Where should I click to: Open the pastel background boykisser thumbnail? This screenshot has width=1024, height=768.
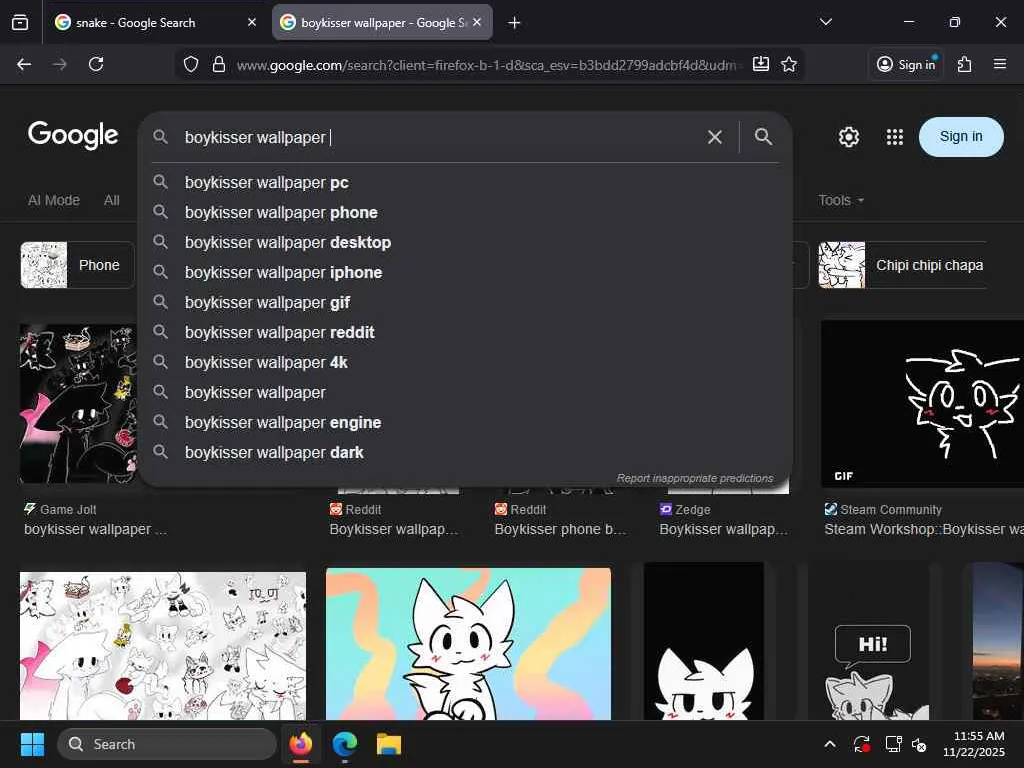pyautogui.click(x=468, y=644)
